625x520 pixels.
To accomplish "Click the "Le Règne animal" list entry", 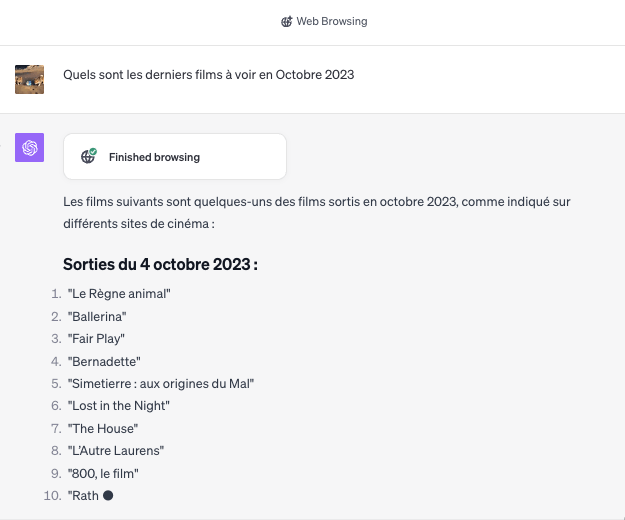I will [119, 294].
